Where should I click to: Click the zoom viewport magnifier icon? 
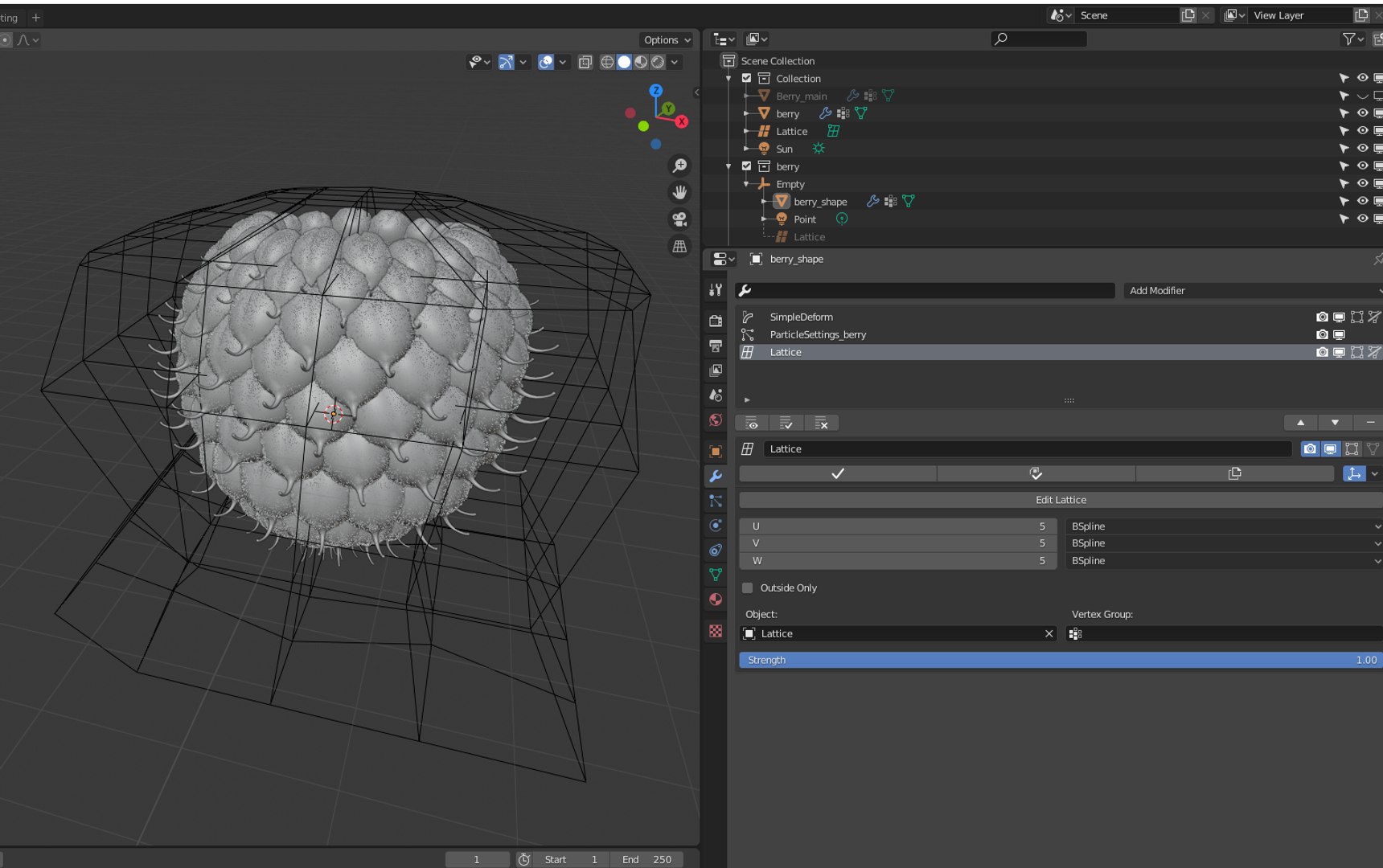[679, 166]
